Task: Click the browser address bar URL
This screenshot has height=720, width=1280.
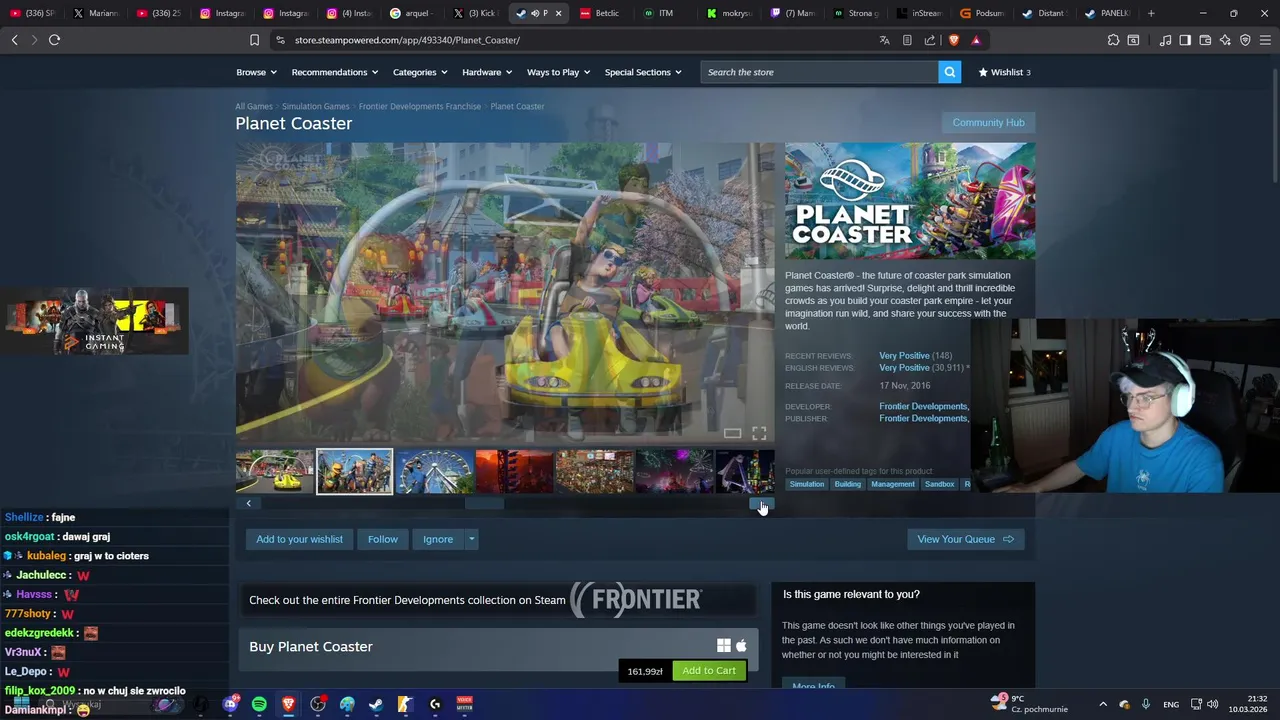Action: coord(407,40)
